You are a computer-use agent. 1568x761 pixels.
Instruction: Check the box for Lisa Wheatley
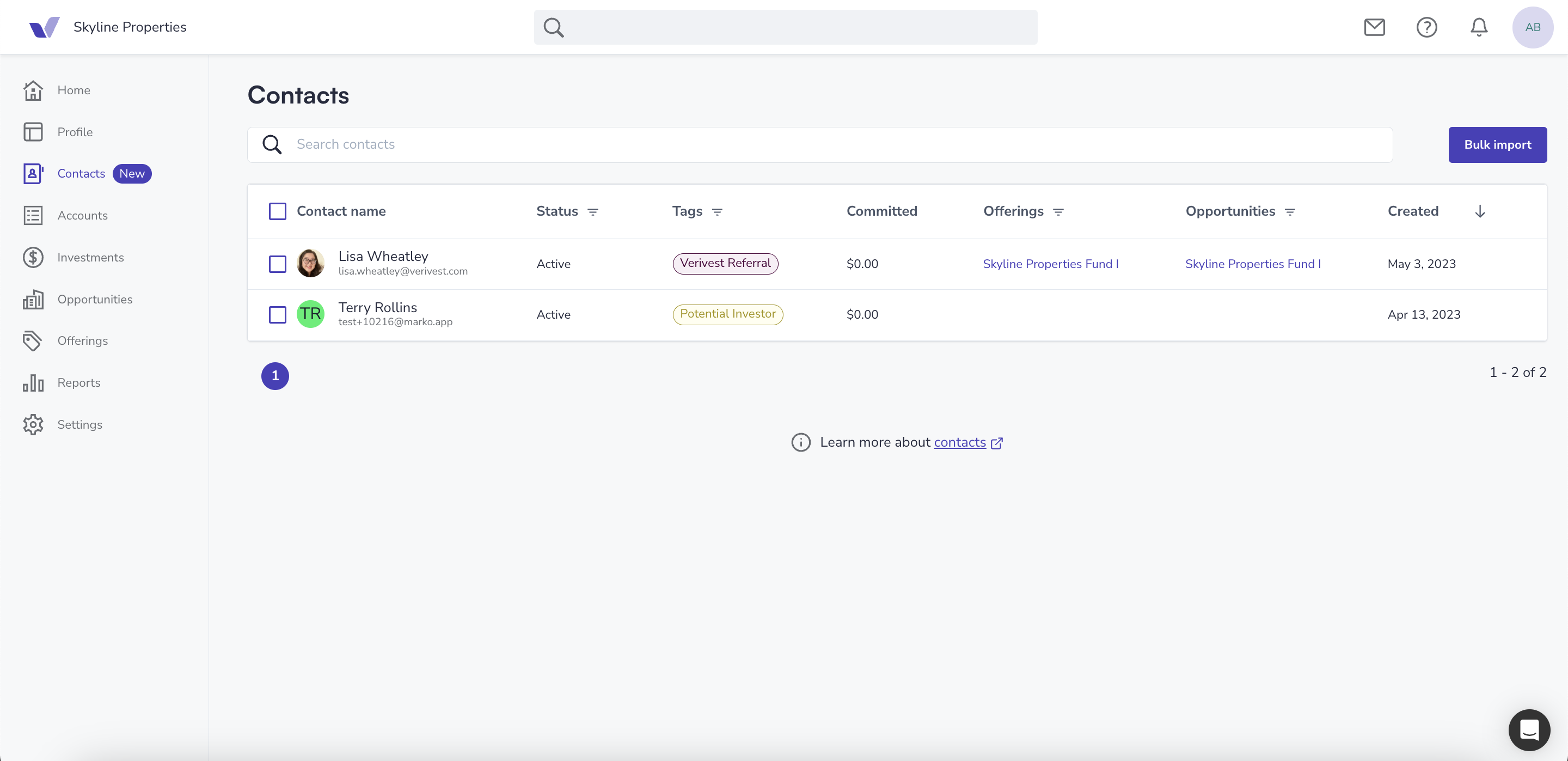click(x=278, y=264)
